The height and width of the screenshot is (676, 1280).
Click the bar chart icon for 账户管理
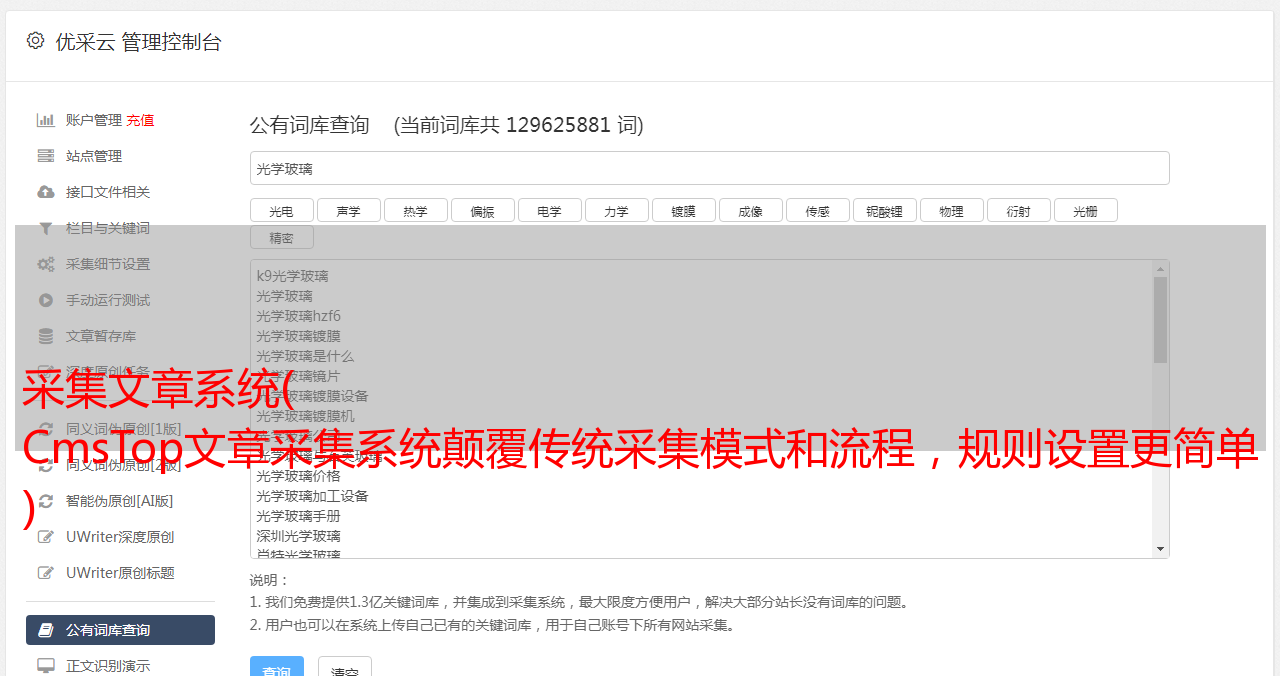46,120
